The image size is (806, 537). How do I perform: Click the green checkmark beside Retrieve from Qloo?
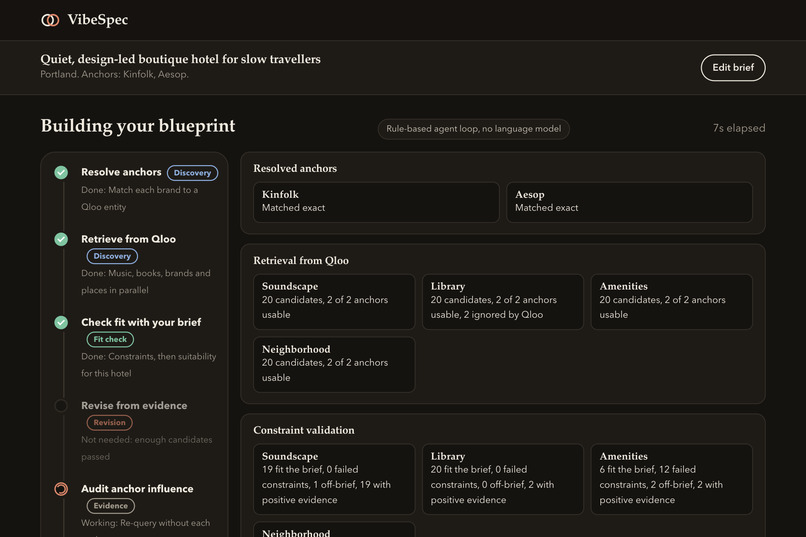(x=61, y=239)
